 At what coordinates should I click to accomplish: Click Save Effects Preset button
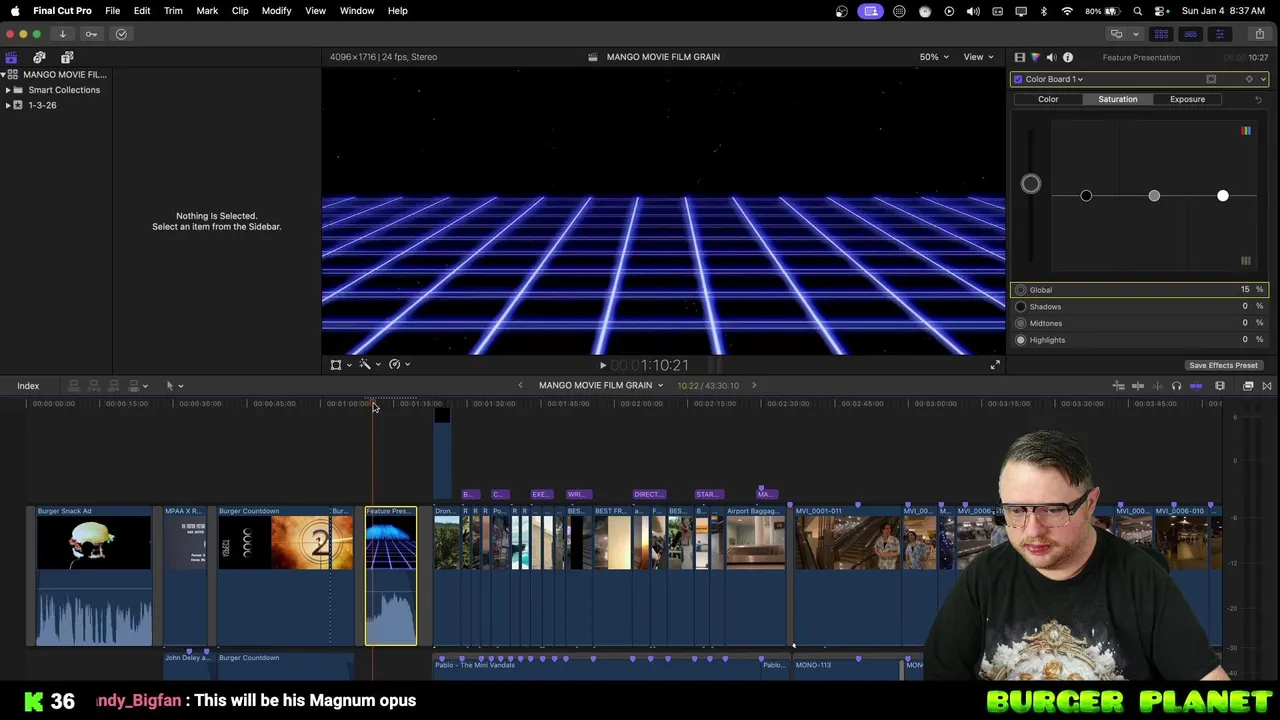[x=1223, y=365]
